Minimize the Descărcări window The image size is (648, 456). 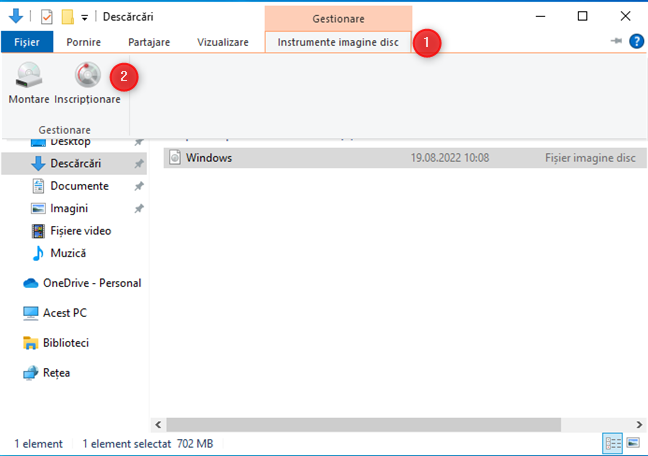(541, 17)
